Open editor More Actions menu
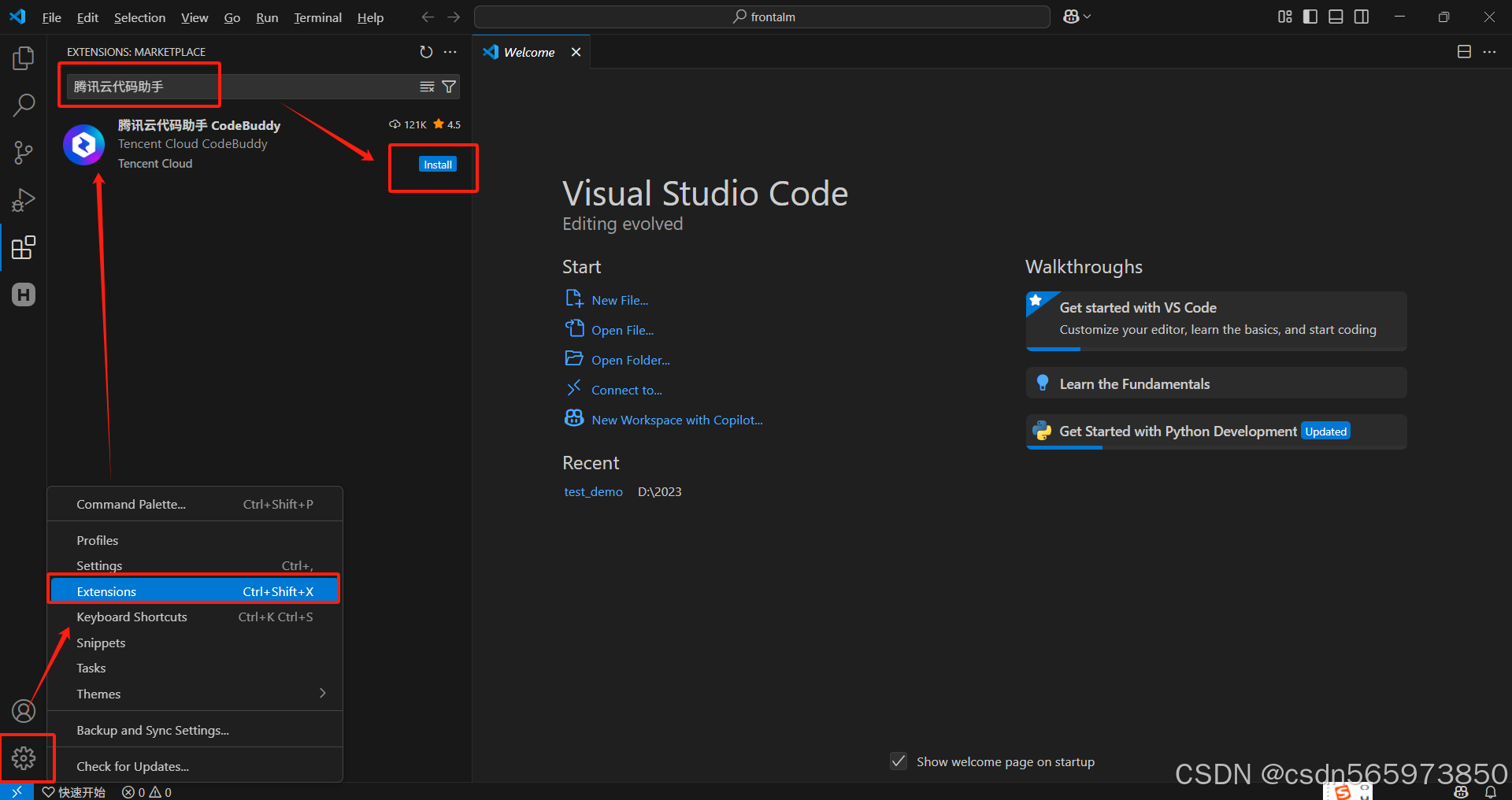Screen dimensions: 1512x800 (1489, 52)
